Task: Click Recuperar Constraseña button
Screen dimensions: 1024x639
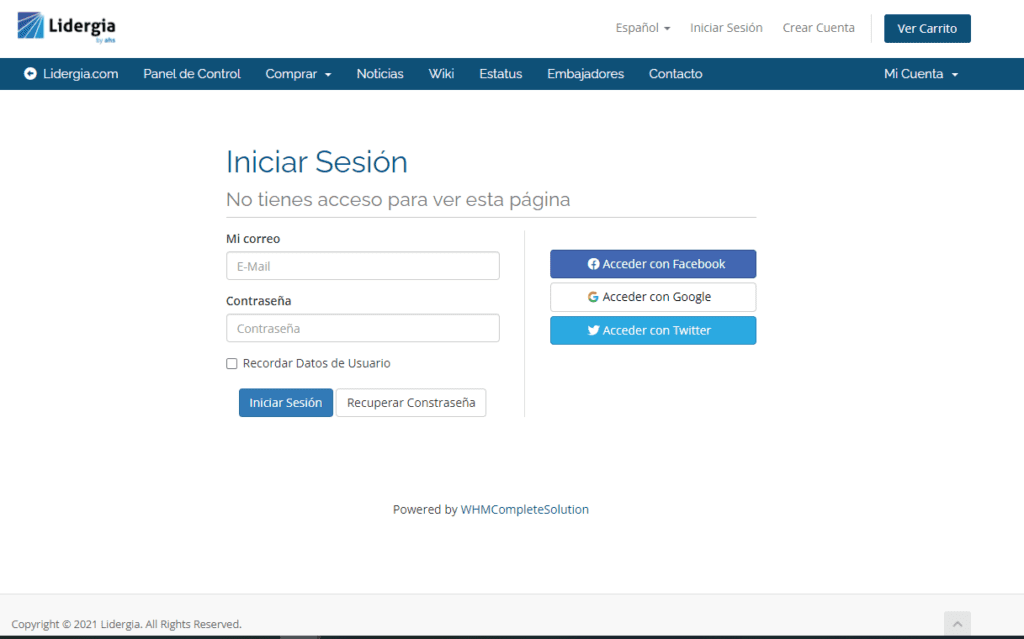Action: (x=411, y=402)
